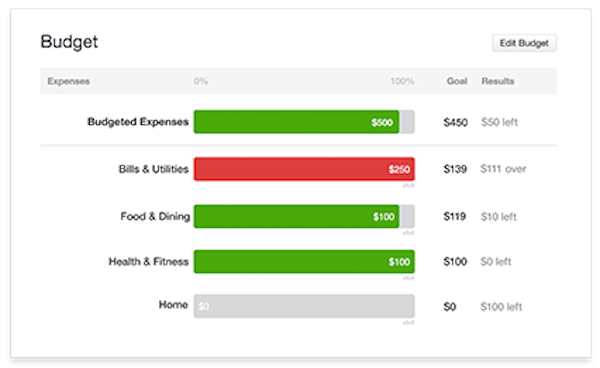This screenshot has width=600, height=368.
Task: Click the Health & Fitness progress bar
Action: click(304, 261)
